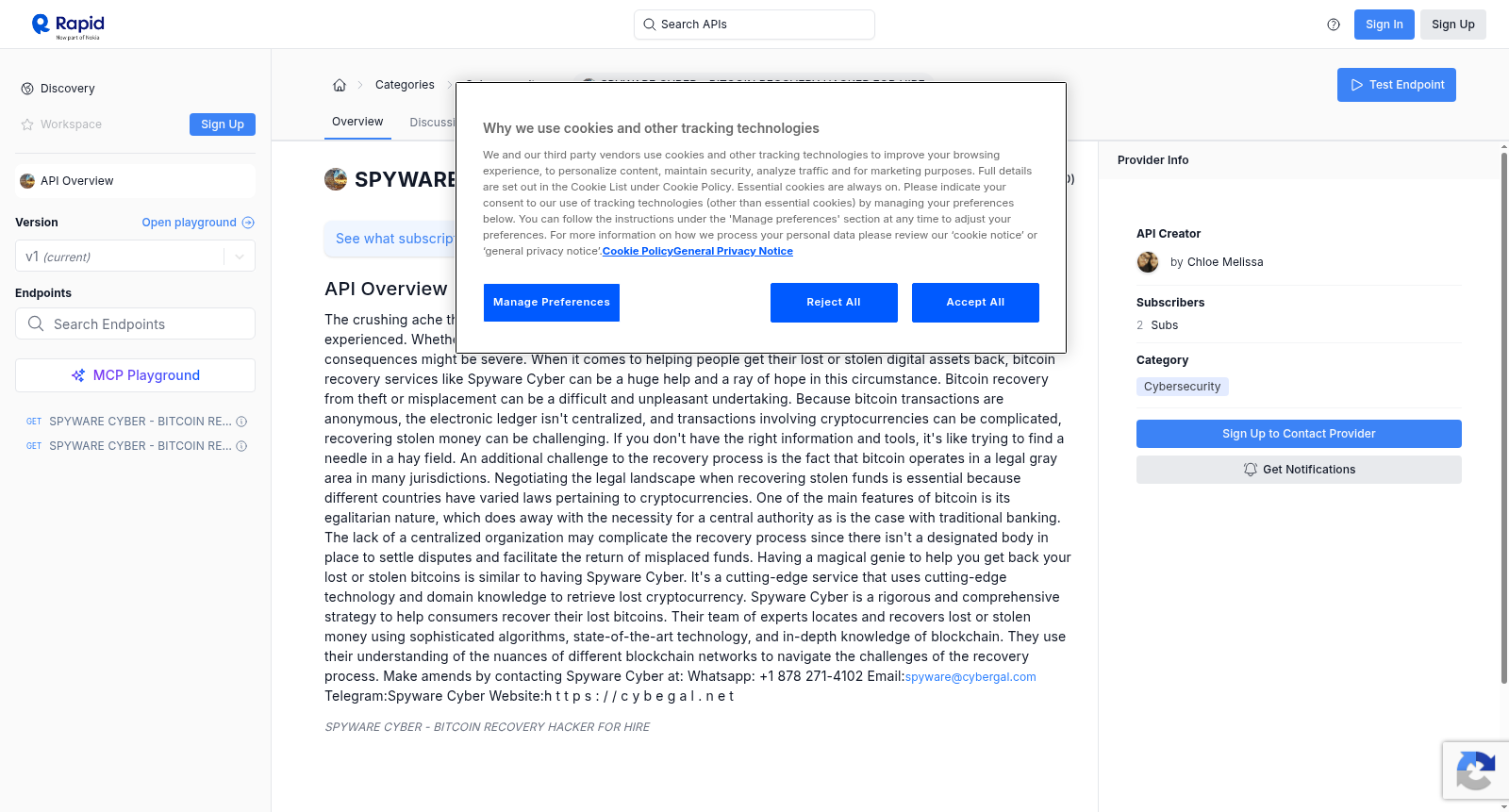The height and width of the screenshot is (812, 1509).
Task: Open the Categories breadcrumb
Action: 405,85
